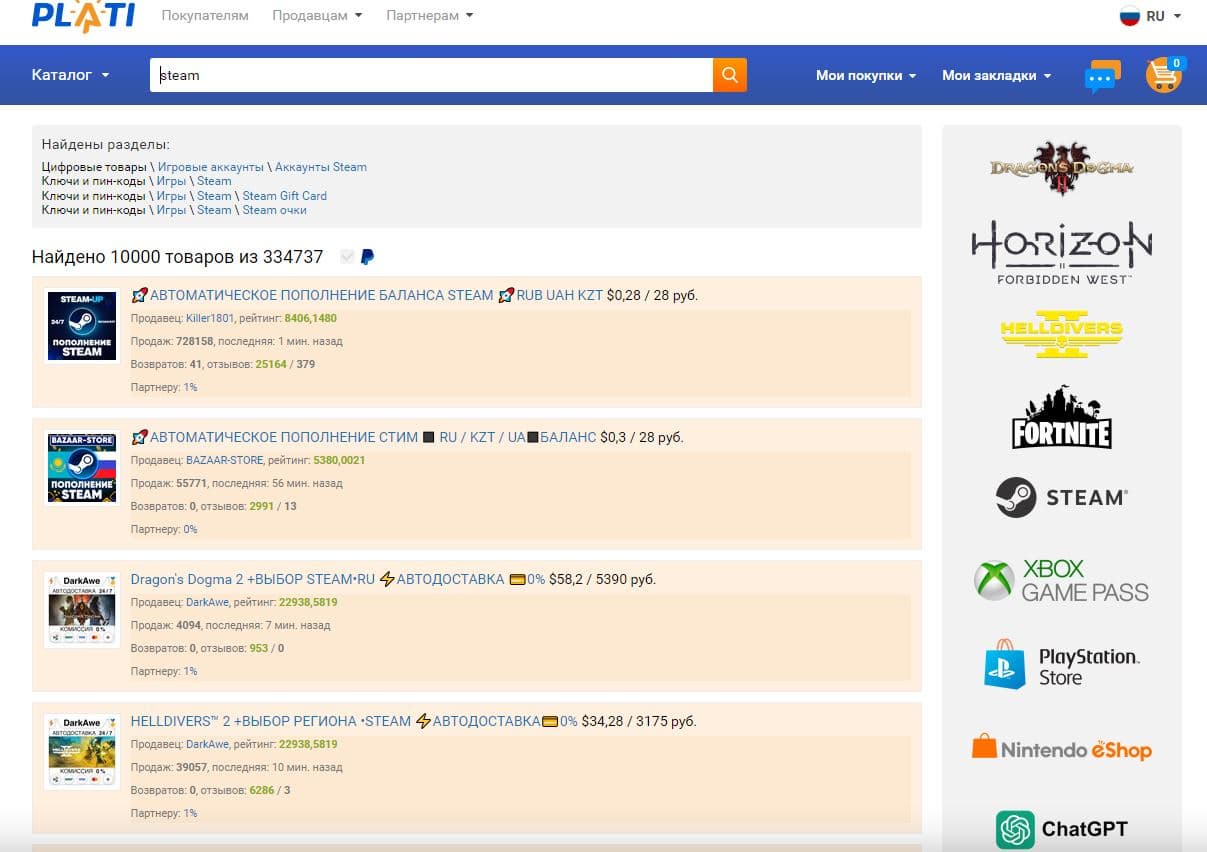Toggle the checkbox beside the PayPal icon
The height and width of the screenshot is (852, 1207).
[347, 257]
